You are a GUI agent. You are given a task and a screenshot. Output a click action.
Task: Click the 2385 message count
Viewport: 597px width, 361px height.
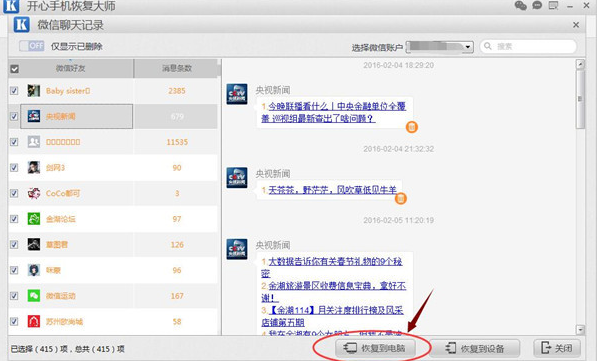(x=177, y=91)
